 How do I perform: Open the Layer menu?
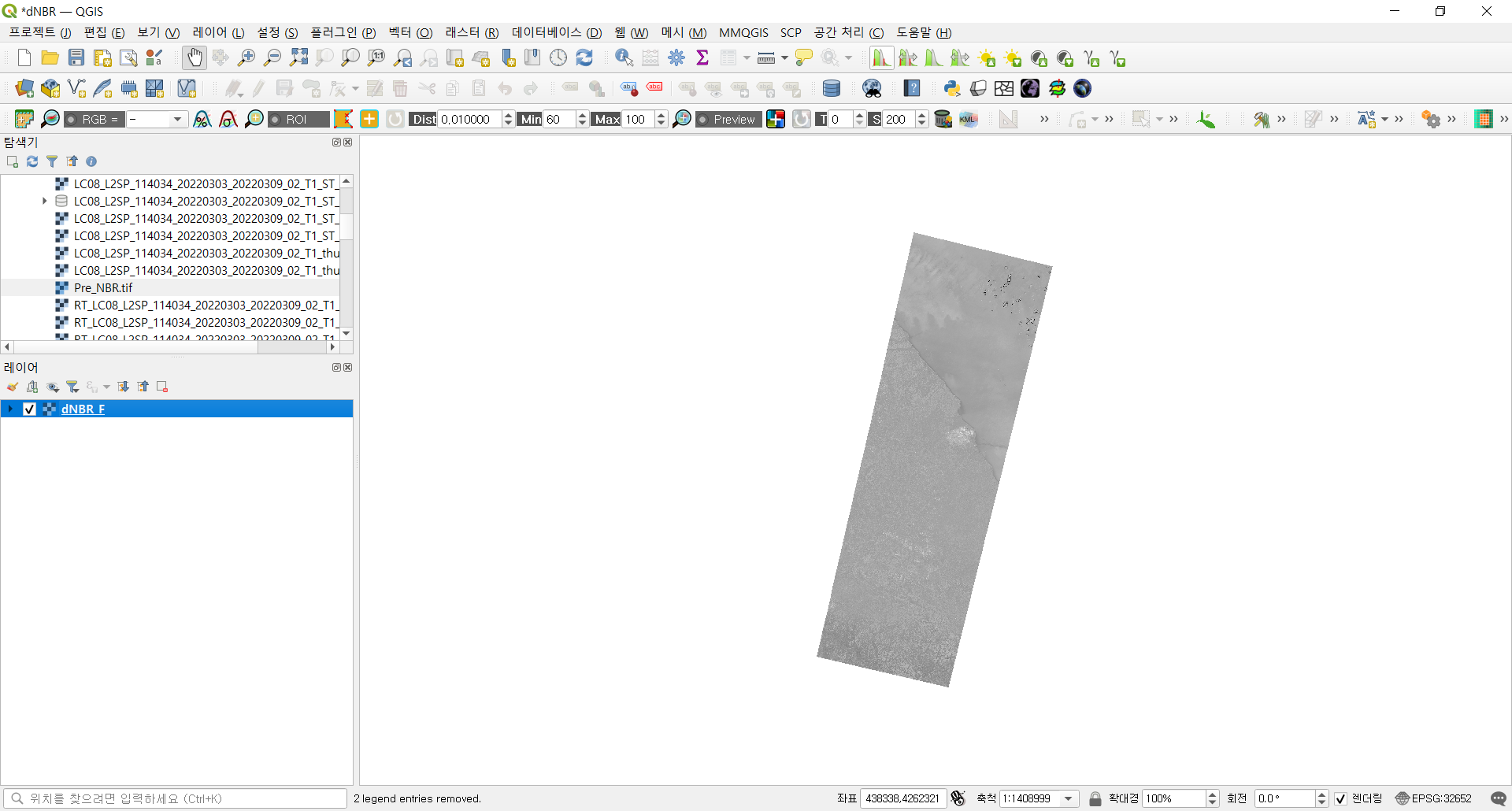pos(218,32)
